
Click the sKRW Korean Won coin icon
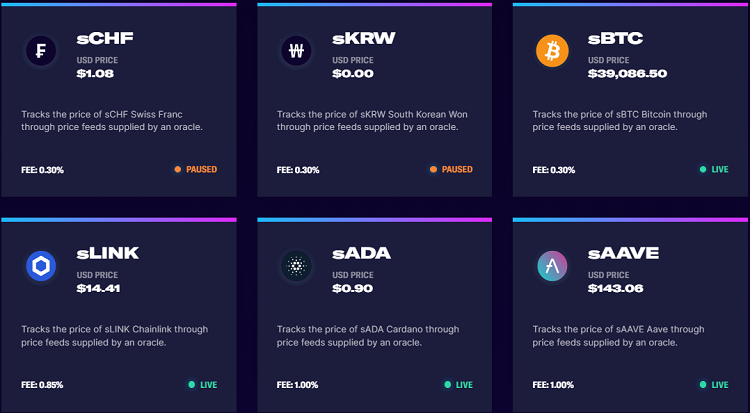296,50
